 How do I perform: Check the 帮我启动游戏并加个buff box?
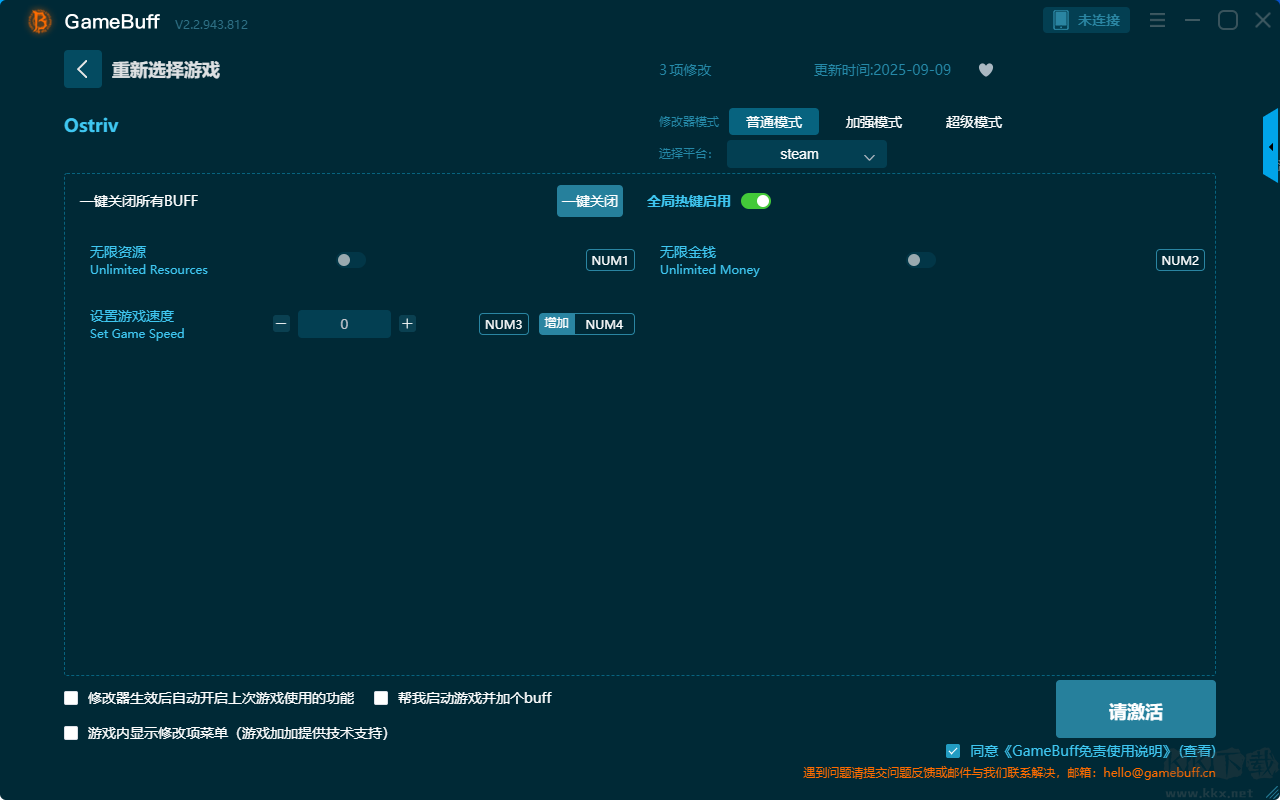click(381, 698)
